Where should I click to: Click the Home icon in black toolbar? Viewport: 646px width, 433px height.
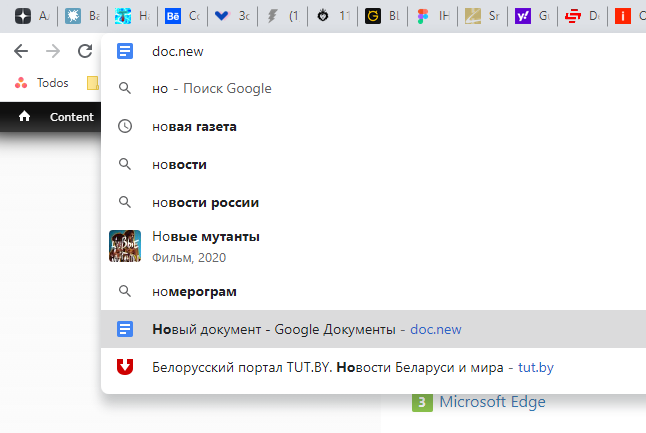[24, 117]
